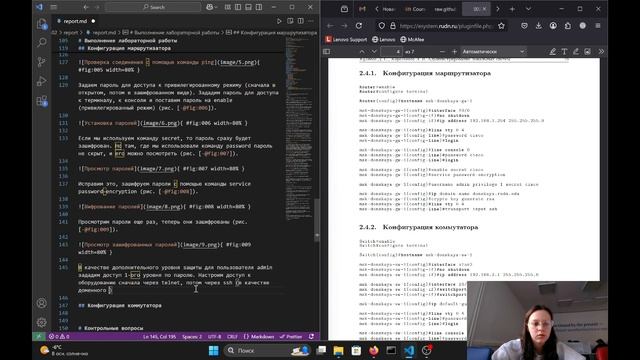640x360 pixels.
Task: Open the list all tabs dropdown in Firefox
Action: [x=528, y=9]
